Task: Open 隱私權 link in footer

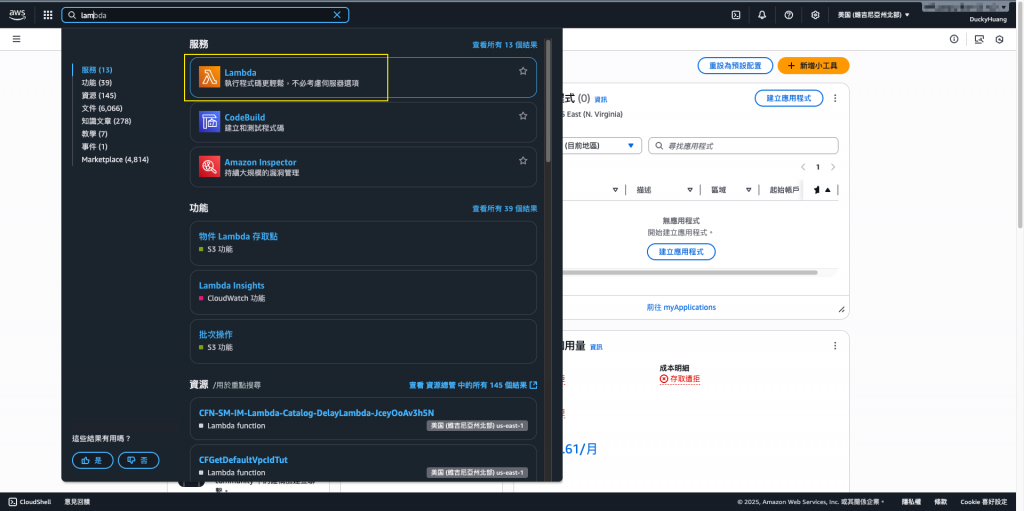Action: pyautogui.click(x=911, y=502)
